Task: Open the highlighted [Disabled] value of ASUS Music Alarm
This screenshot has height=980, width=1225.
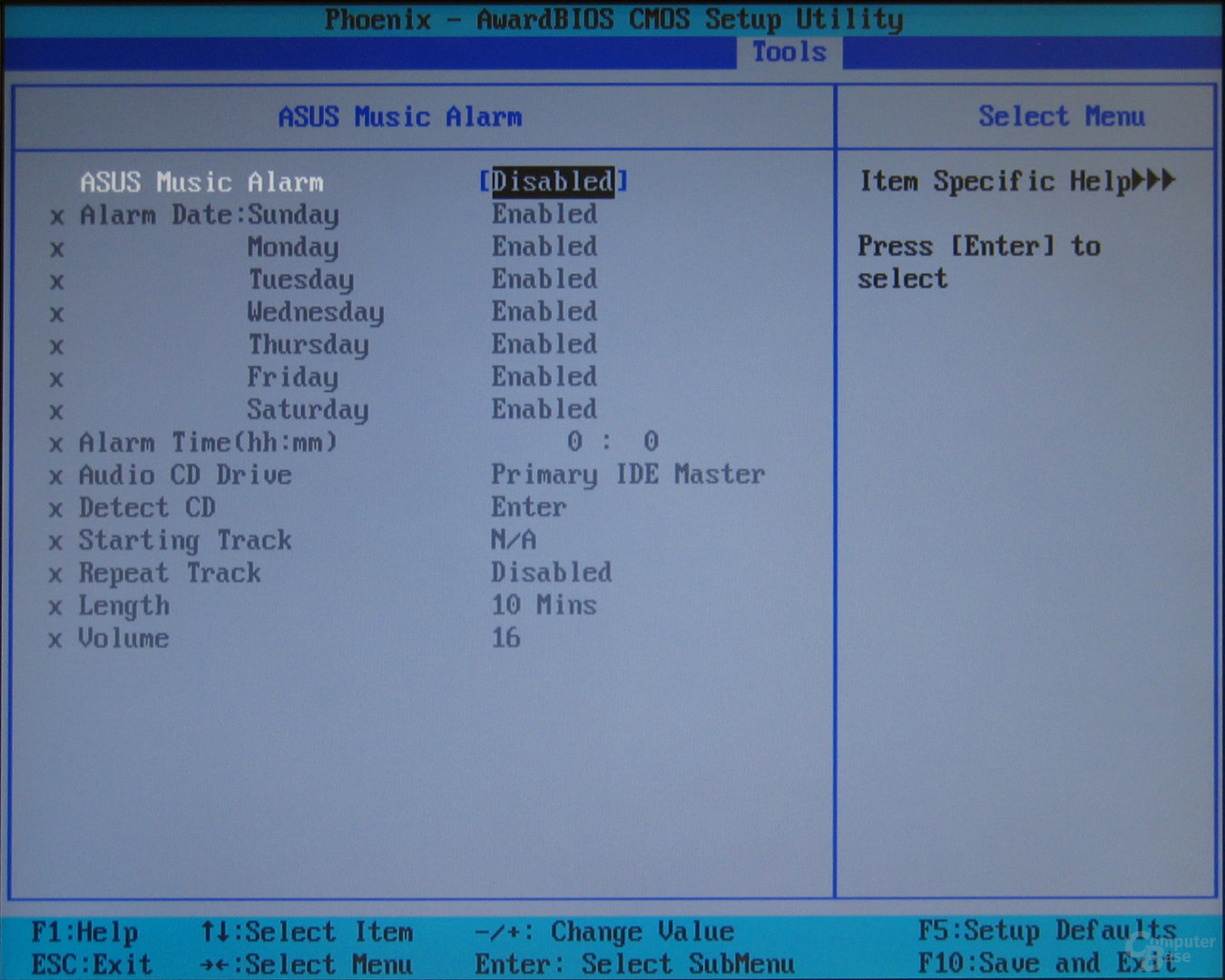Action: [x=554, y=181]
